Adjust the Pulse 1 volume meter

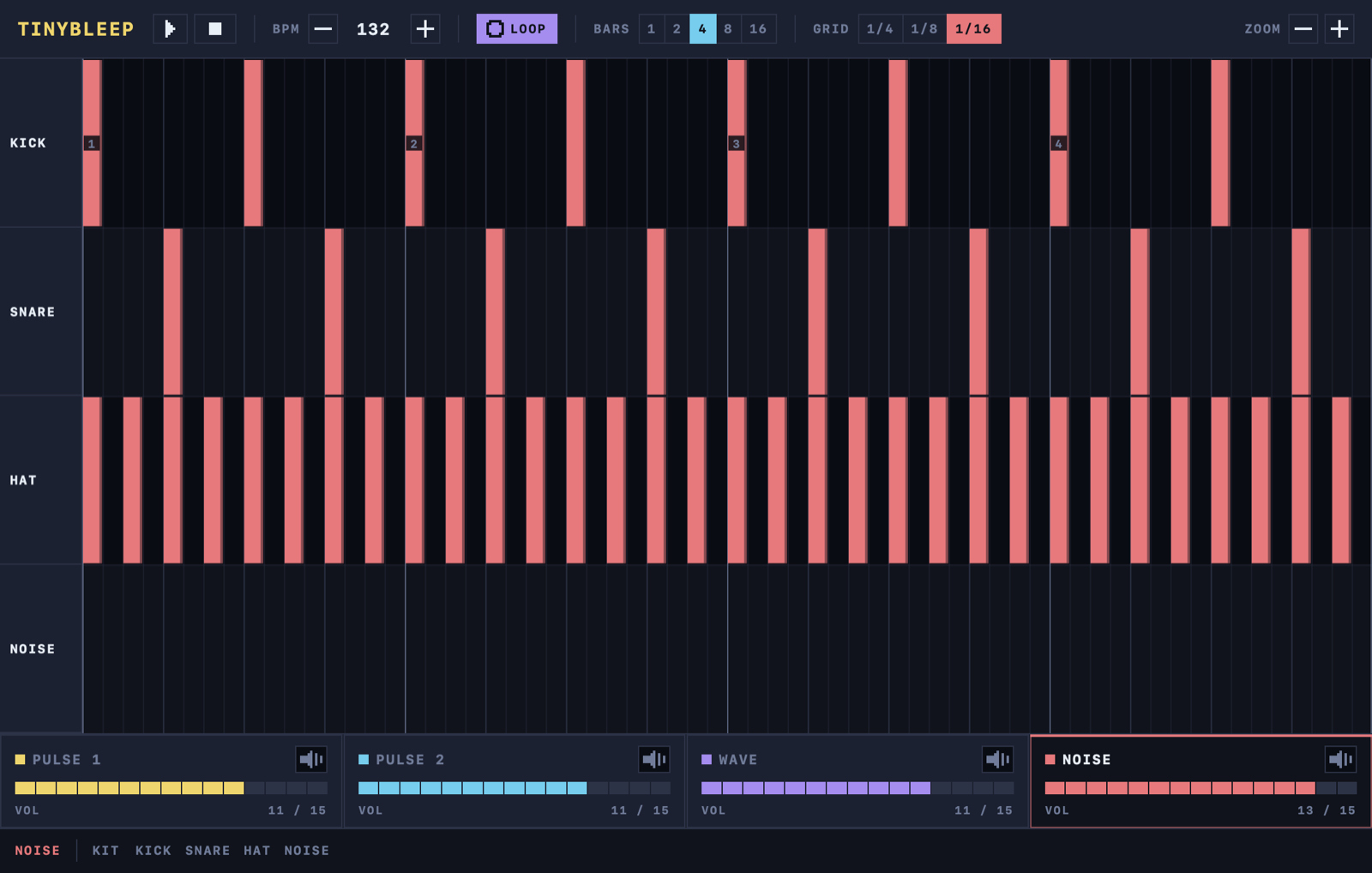point(171,787)
